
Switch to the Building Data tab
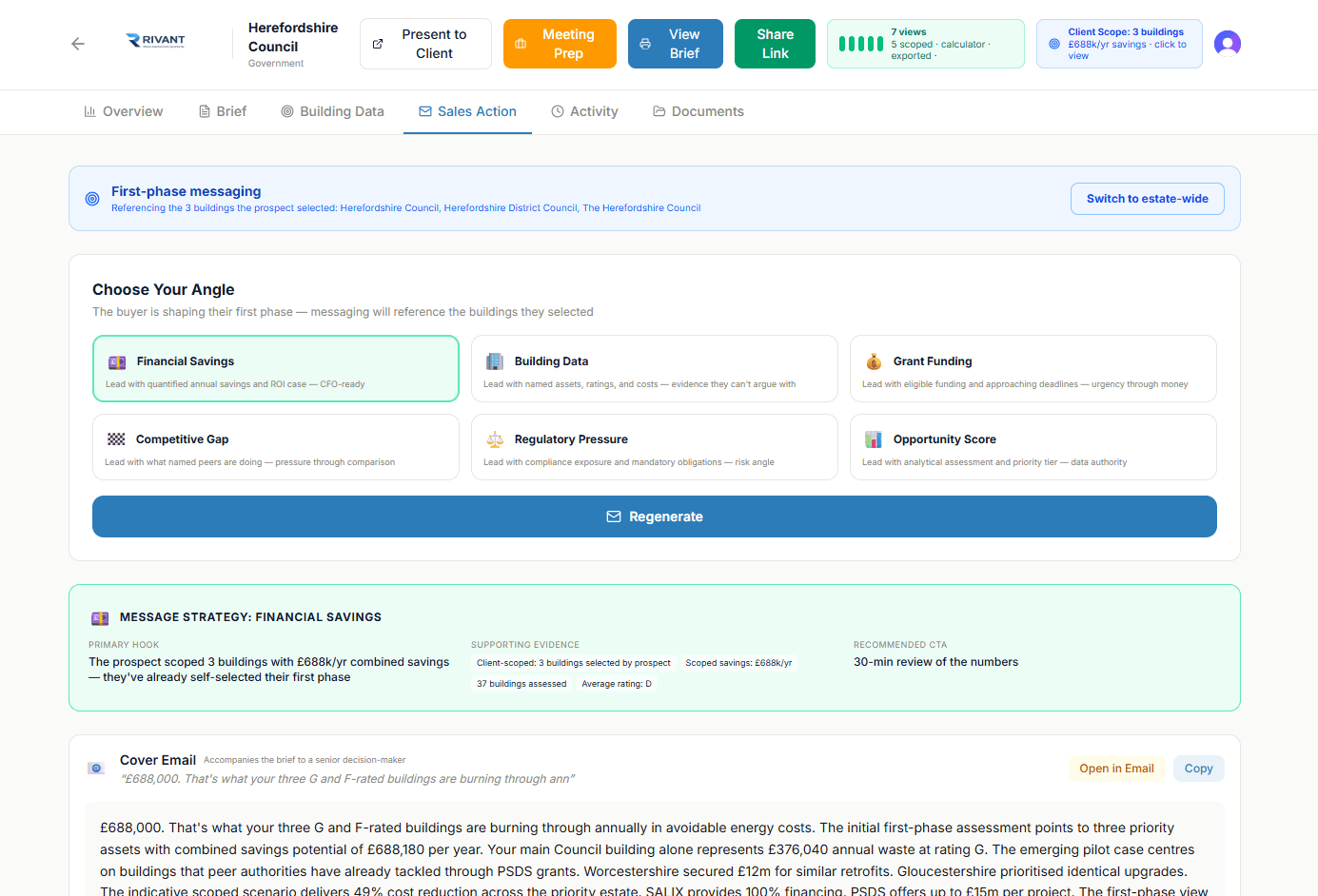tap(333, 111)
